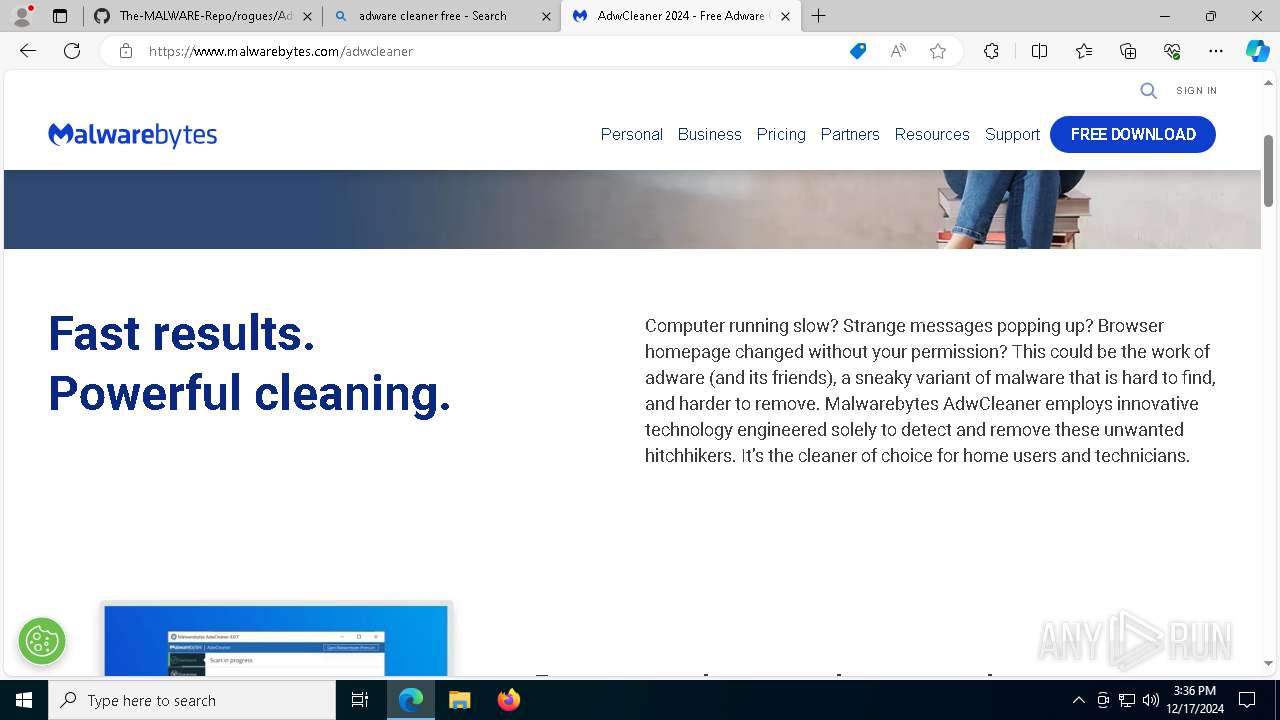Click the SIGN IN link
Image resolution: width=1280 pixels, height=720 pixels.
coord(1197,91)
